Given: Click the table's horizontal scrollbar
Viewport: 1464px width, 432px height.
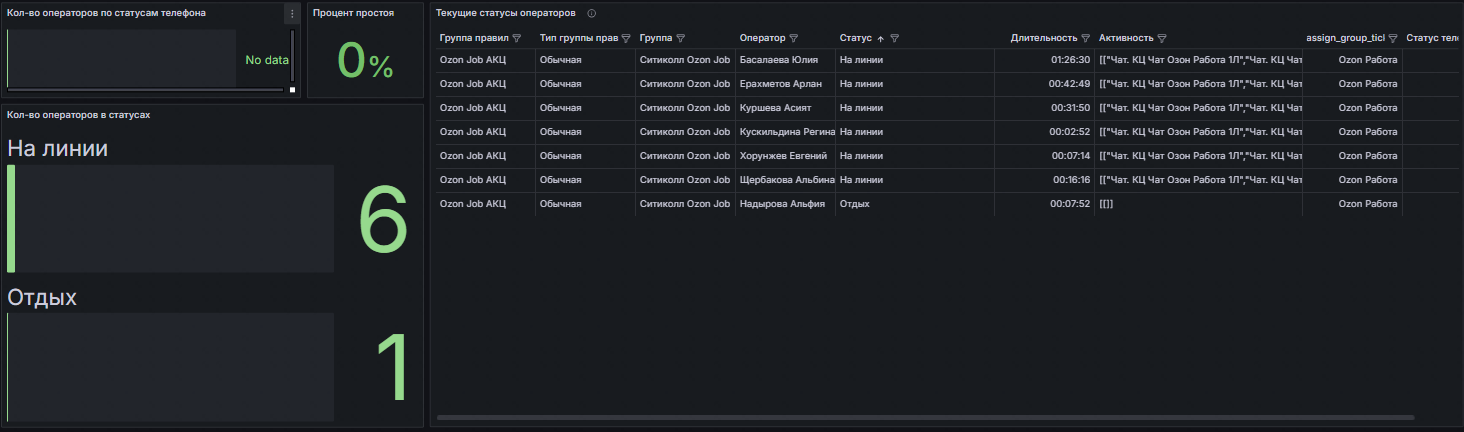Looking at the screenshot, I should pos(925,417).
